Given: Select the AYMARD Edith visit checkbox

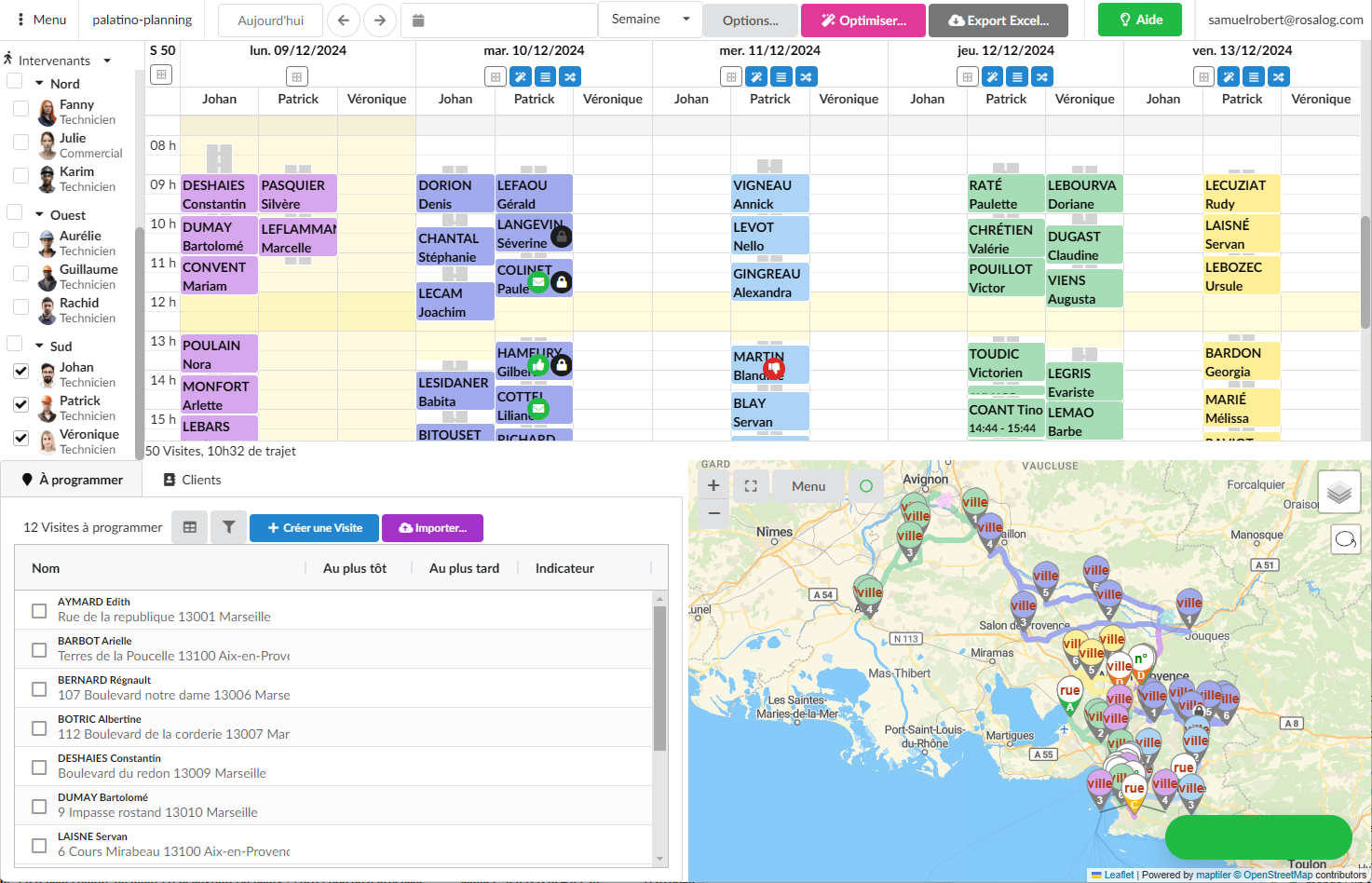Looking at the screenshot, I should tap(39, 610).
